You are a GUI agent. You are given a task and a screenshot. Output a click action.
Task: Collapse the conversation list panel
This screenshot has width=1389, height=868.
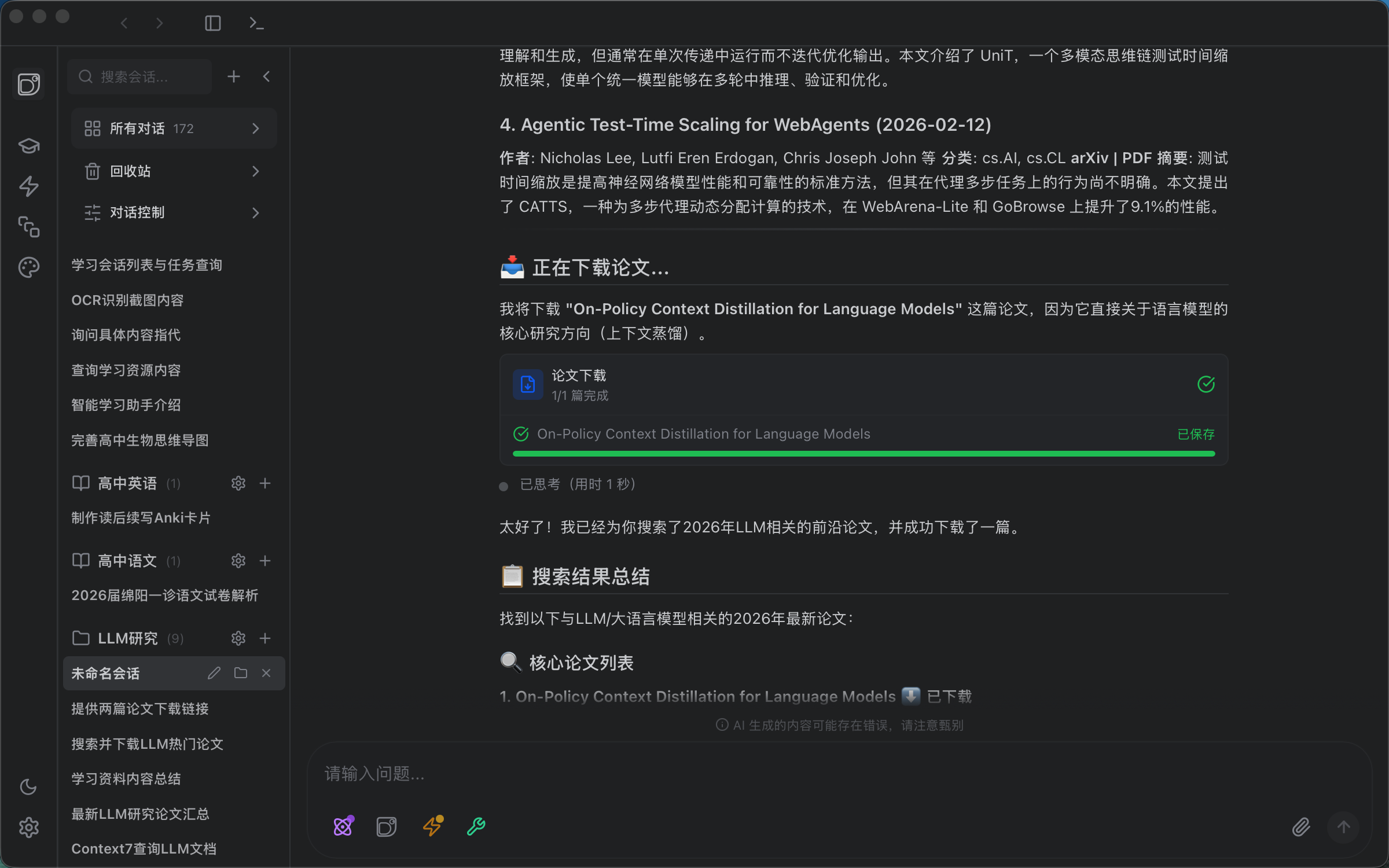267,76
